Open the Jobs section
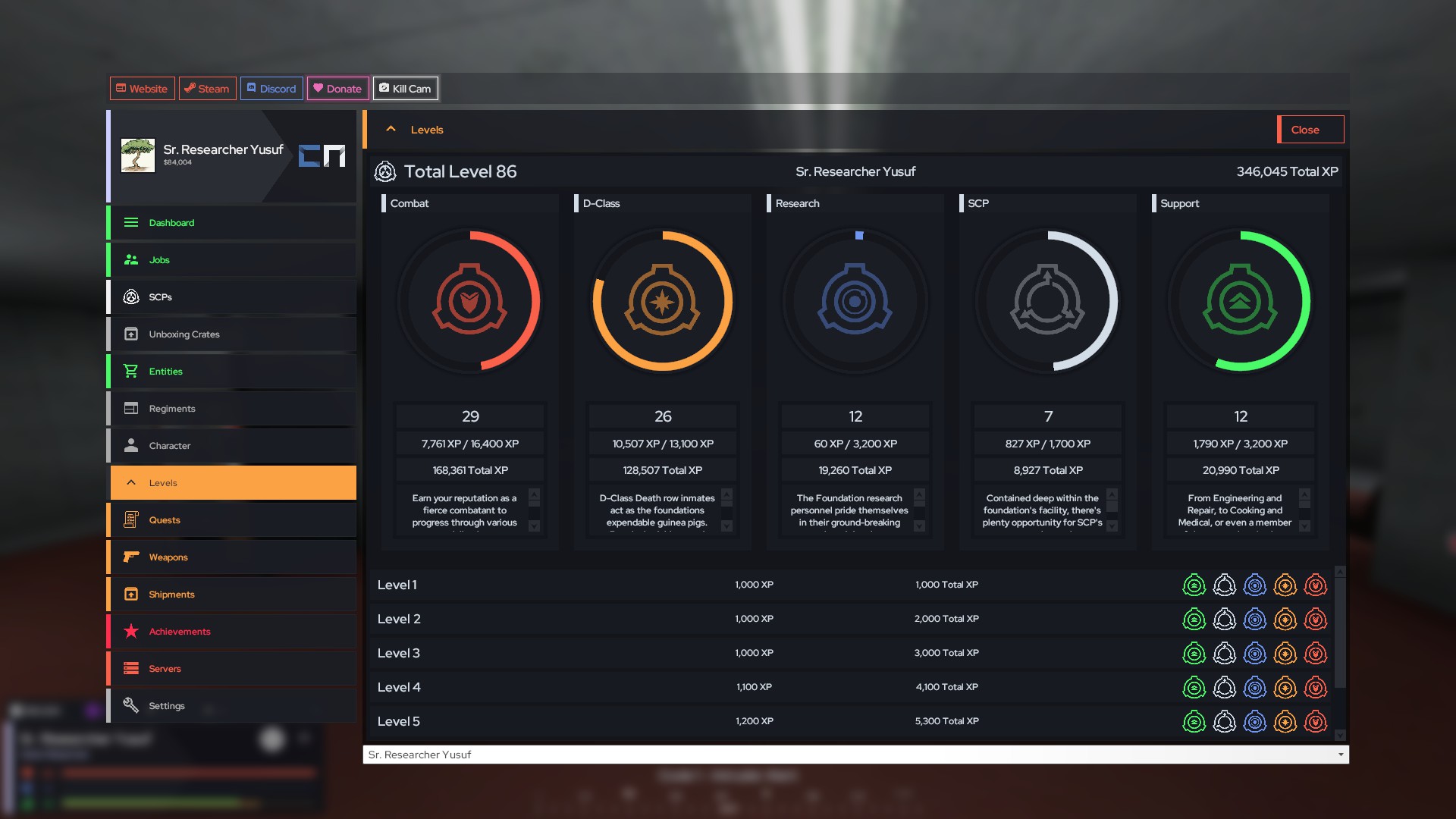This screenshot has width=1456, height=819. [232, 260]
